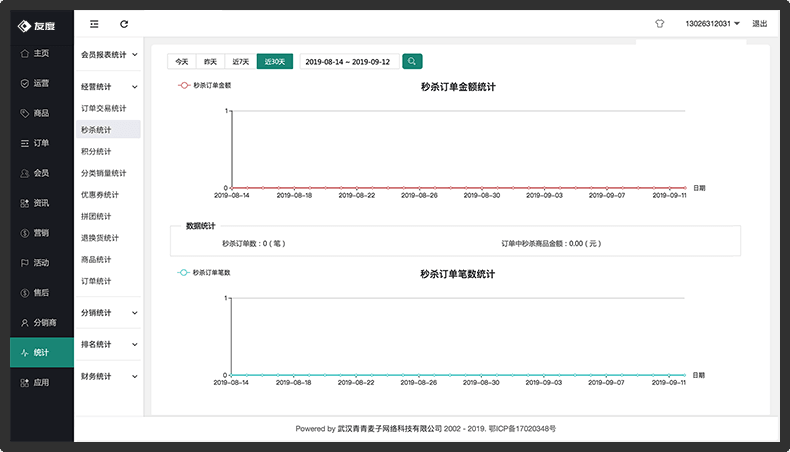Collapse 经营统计 menu group

pos(109,87)
